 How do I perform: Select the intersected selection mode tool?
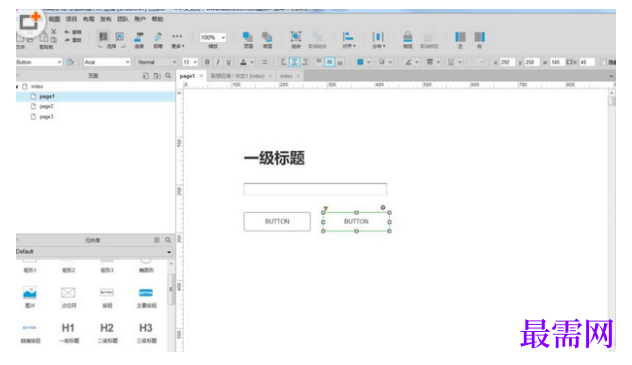tap(104, 37)
